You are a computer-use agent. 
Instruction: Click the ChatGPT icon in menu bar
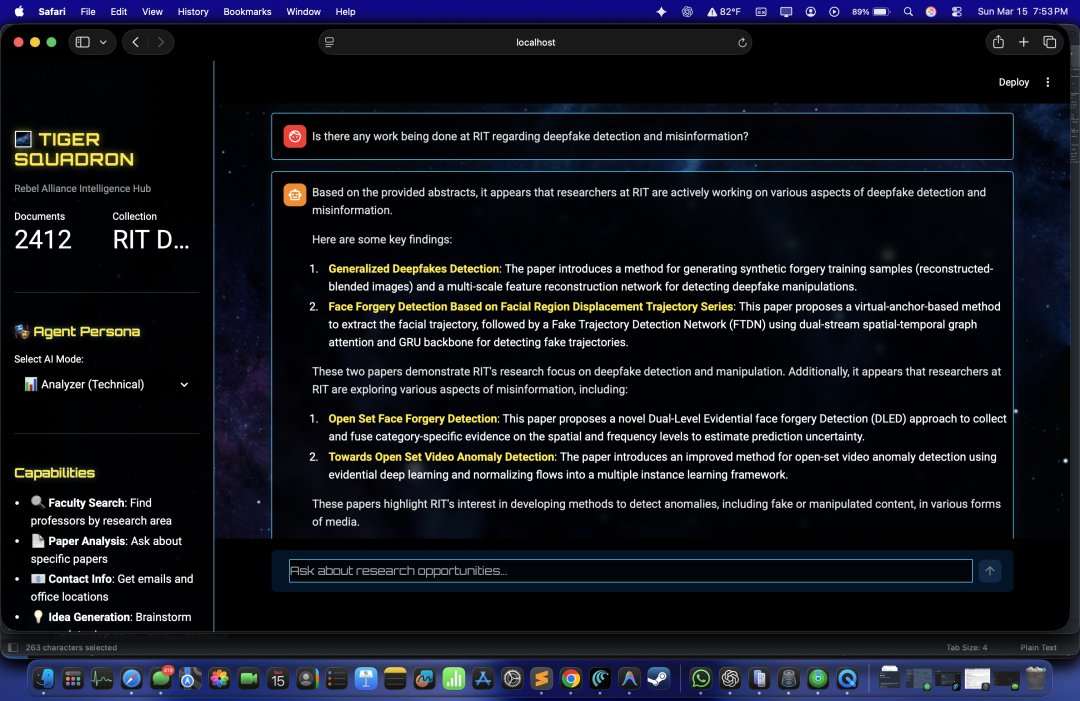pos(687,12)
